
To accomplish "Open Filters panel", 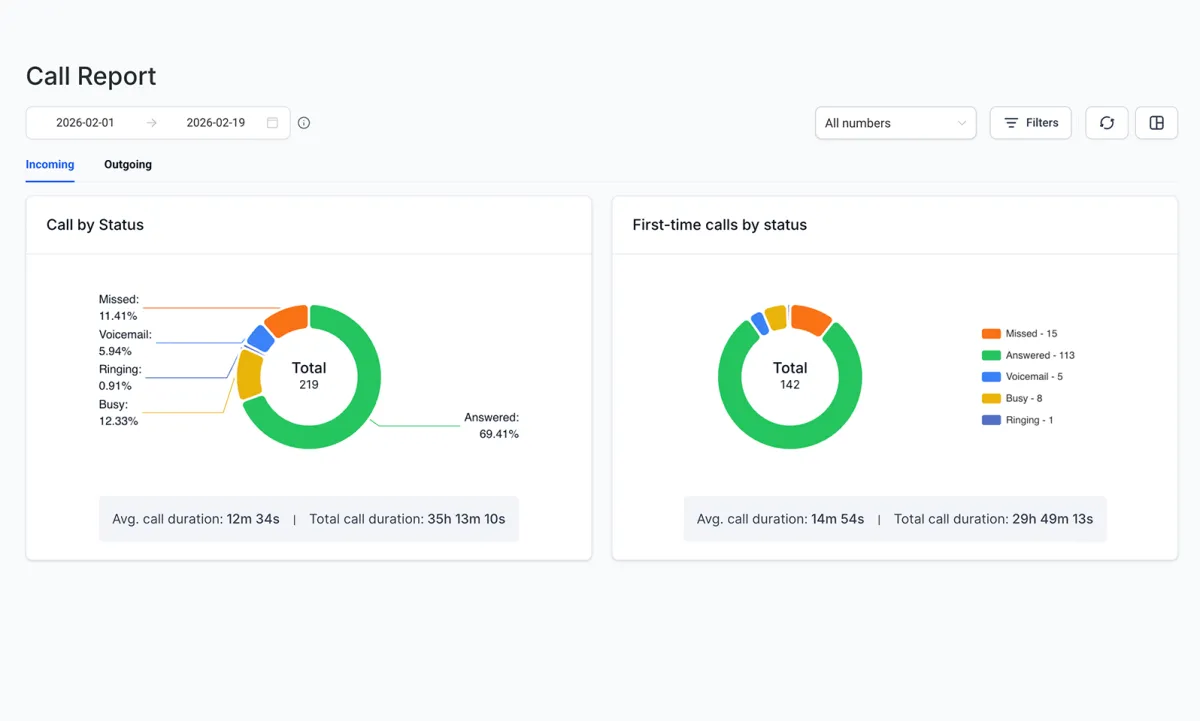I will click(x=1030, y=123).
